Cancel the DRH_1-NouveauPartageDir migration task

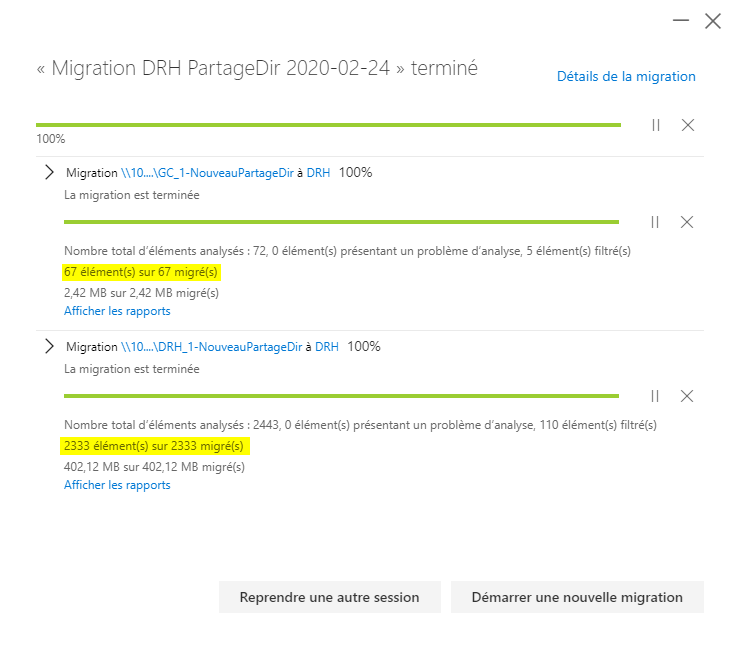[687, 396]
